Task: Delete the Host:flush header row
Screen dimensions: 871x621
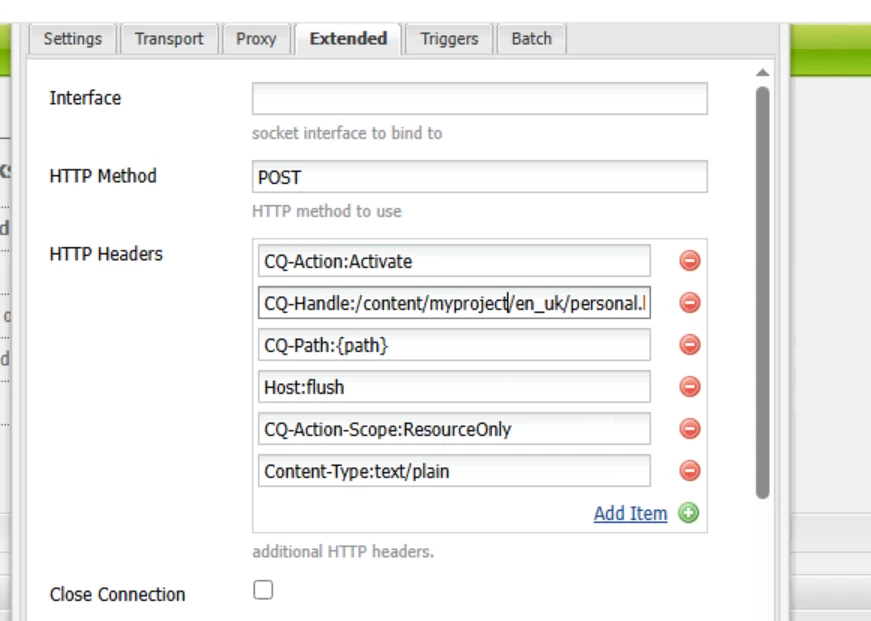Action: coord(690,387)
